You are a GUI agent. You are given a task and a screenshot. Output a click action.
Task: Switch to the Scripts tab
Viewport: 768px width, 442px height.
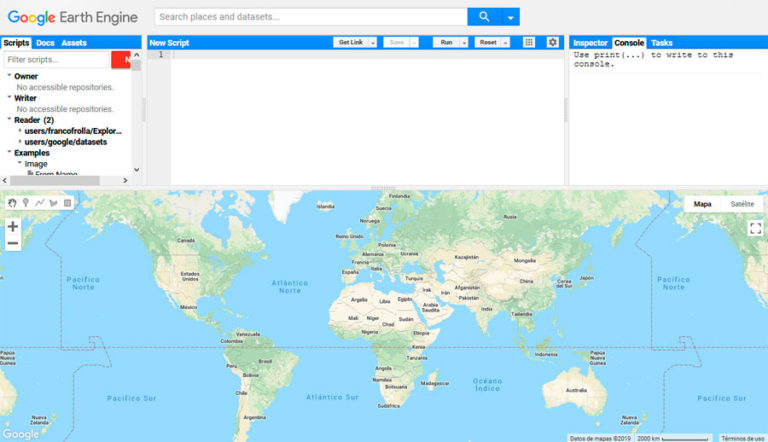coord(16,43)
